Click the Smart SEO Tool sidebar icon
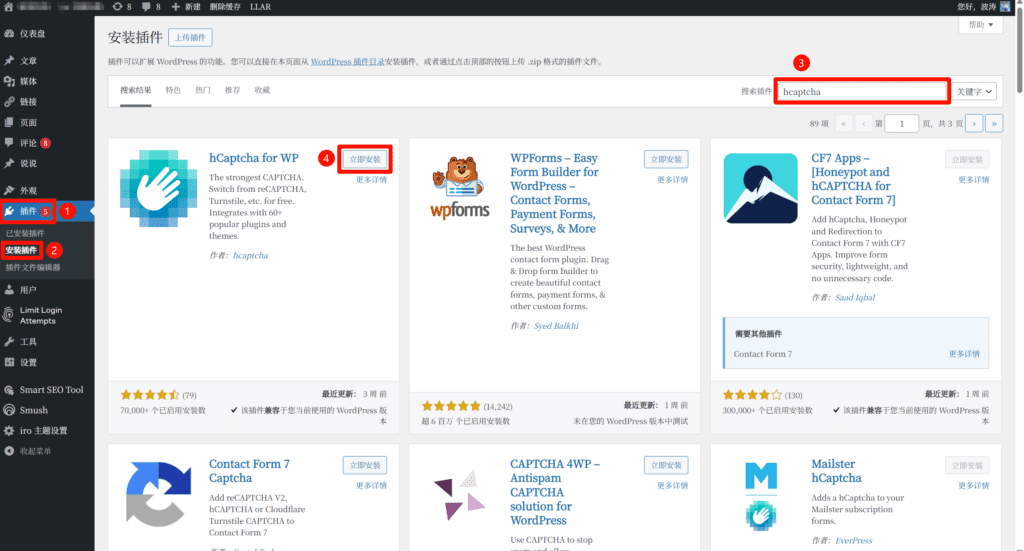The height and width of the screenshot is (551, 1024). click(x=9, y=390)
